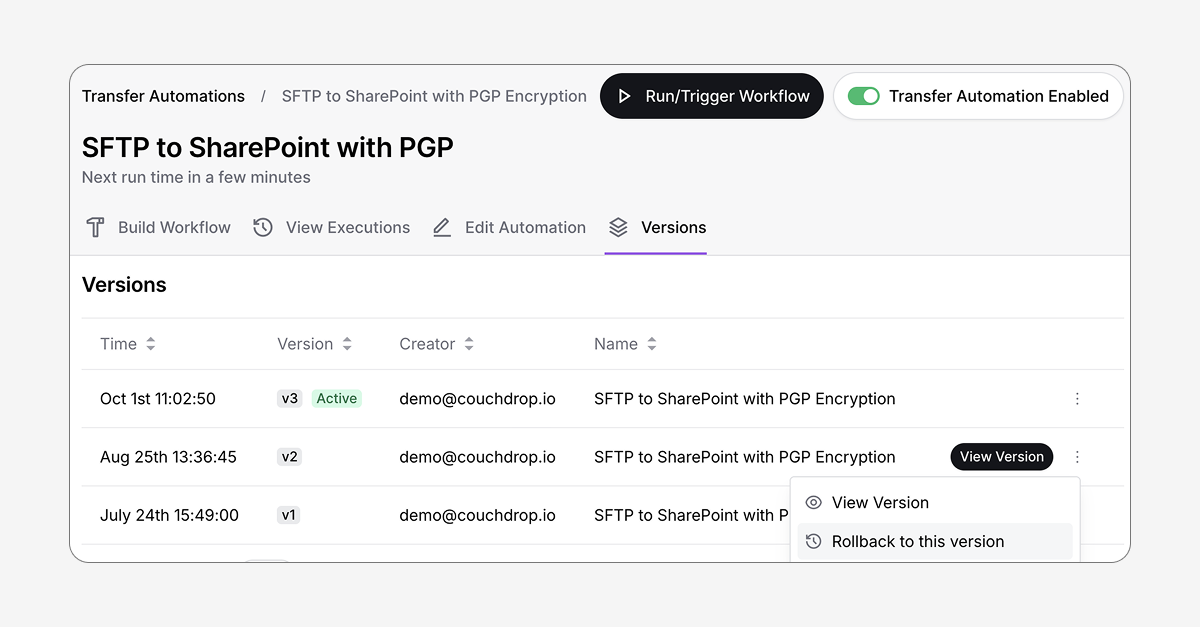Image resolution: width=1200 pixels, height=627 pixels.
Task: Click the rollback clock icon in menu
Action: [814, 542]
